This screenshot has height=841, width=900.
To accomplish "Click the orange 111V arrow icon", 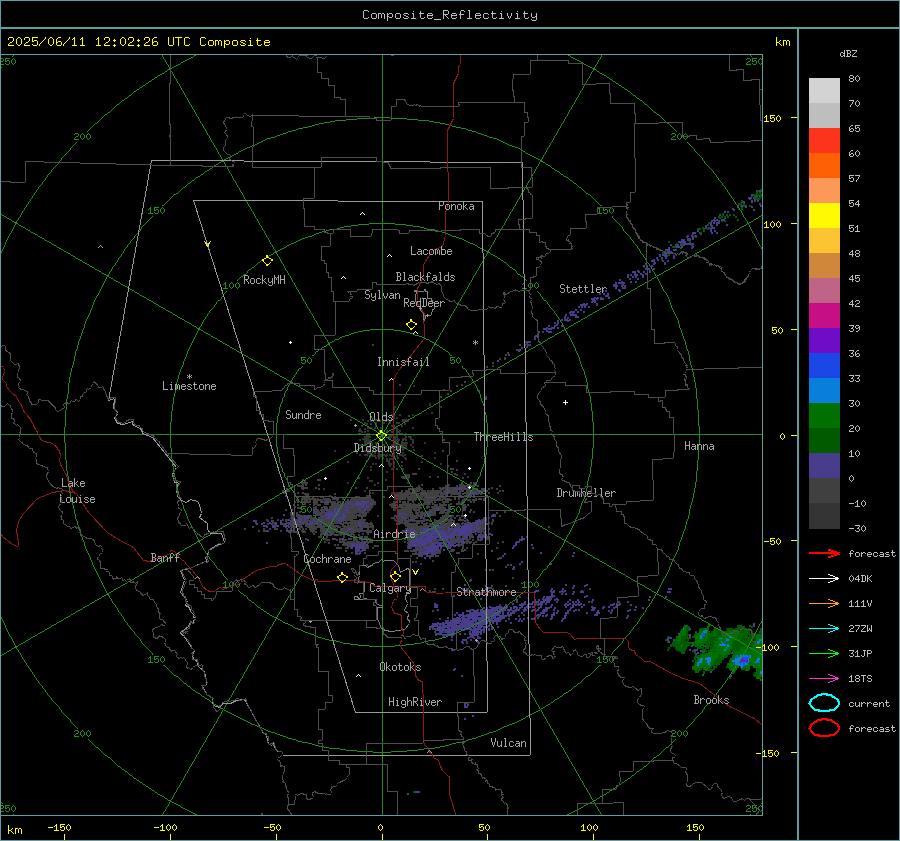I will point(824,603).
